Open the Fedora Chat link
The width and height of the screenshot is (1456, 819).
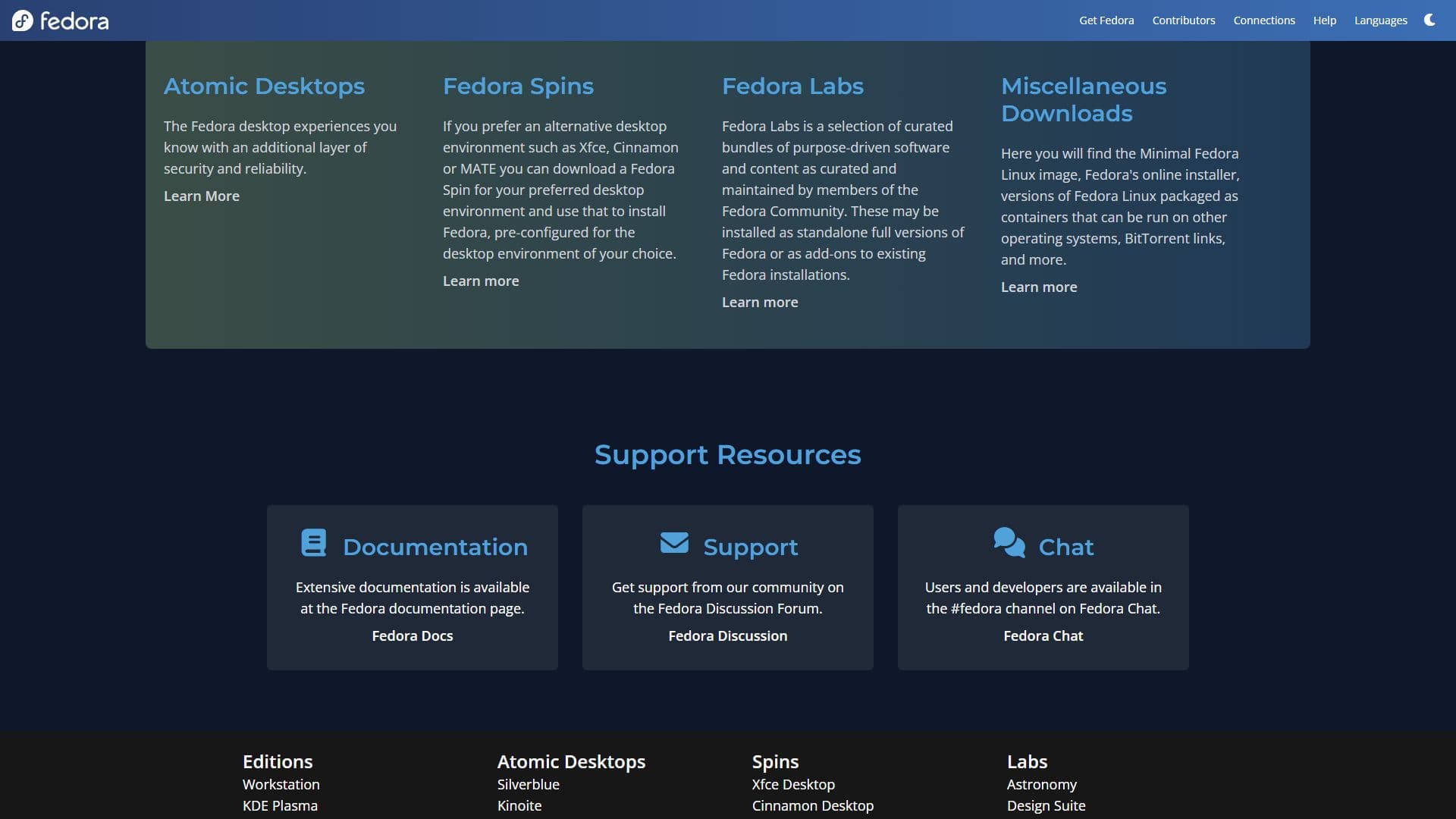(1043, 635)
